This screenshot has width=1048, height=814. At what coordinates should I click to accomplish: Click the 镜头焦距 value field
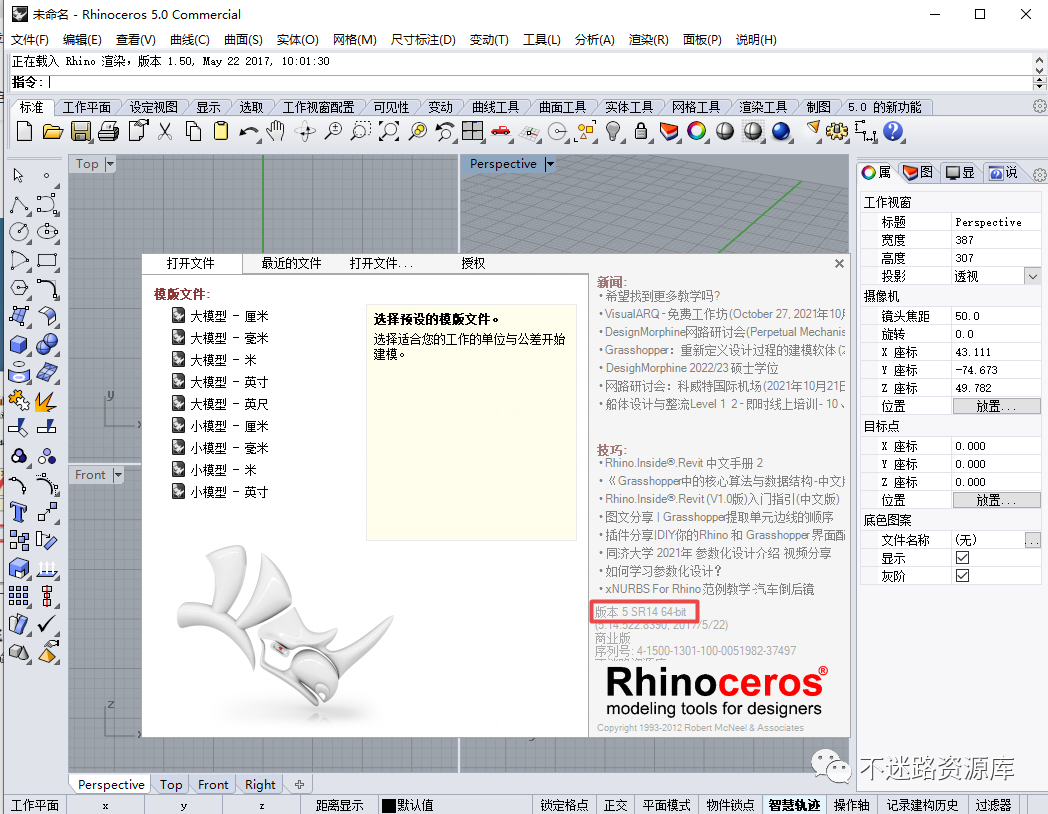coord(996,316)
